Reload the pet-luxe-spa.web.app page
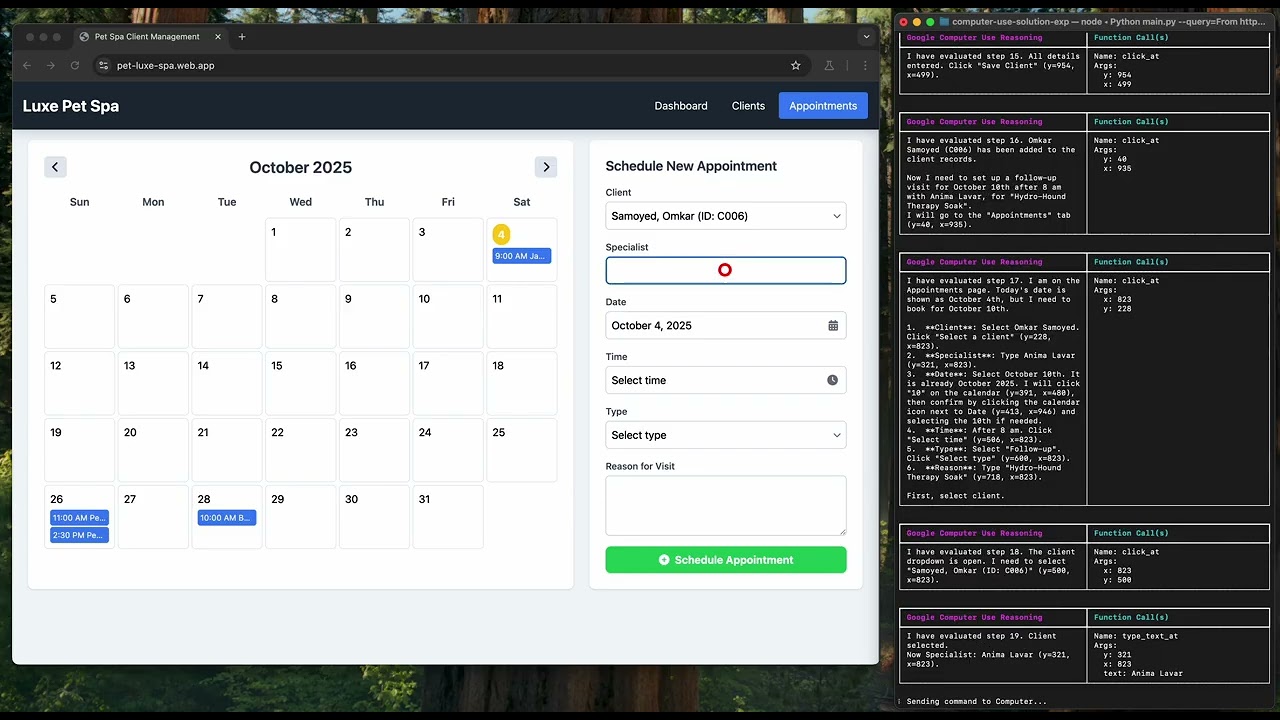The height and width of the screenshot is (720, 1280). pos(74,65)
